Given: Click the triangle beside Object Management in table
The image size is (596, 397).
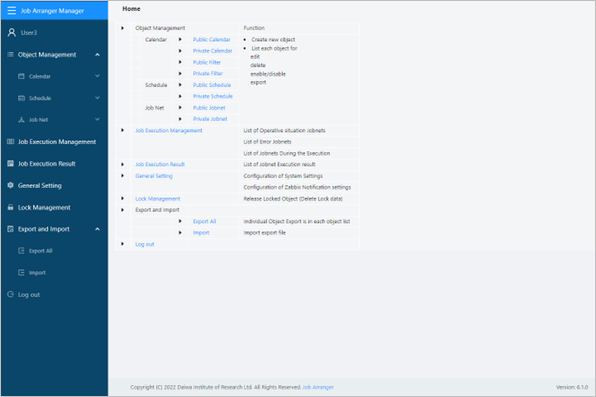Looking at the screenshot, I should [x=122, y=28].
